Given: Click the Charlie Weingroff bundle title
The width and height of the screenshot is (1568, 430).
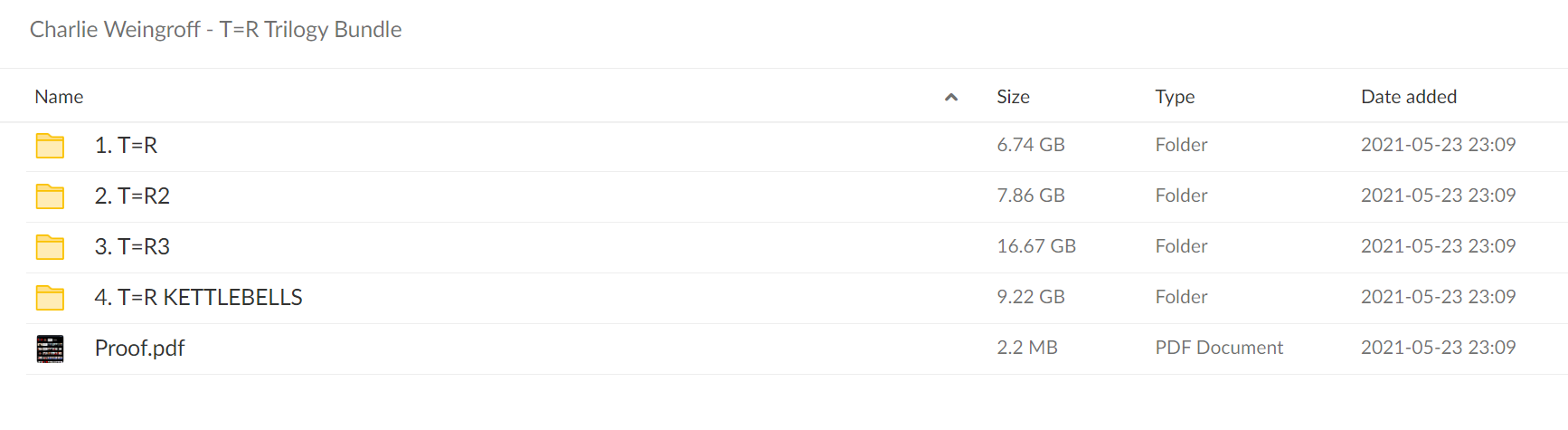Looking at the screenshot, I should [216, 29].
